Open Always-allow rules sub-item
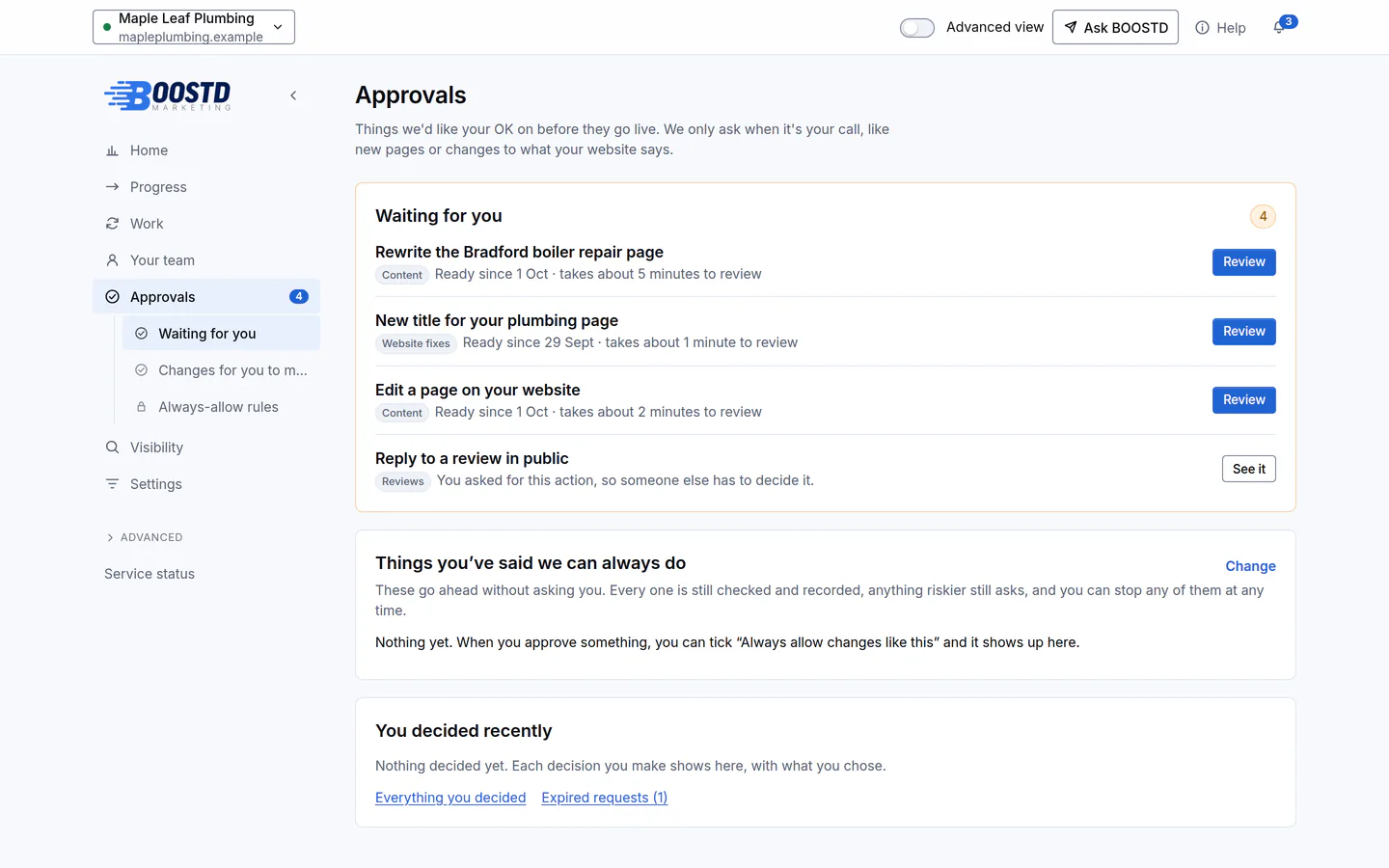1389x868 pixels. click(x=221, y=407)
